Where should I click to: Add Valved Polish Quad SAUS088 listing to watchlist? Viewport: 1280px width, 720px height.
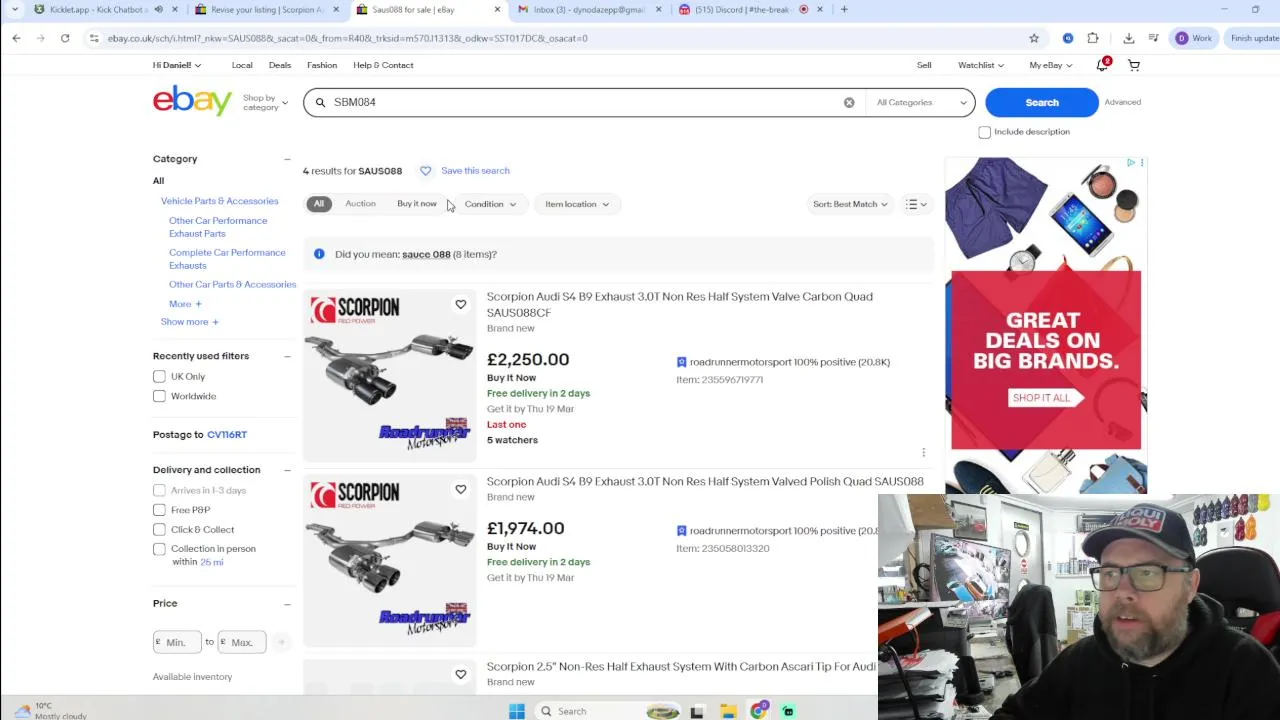pyautogui.click(x=460, y=489)
